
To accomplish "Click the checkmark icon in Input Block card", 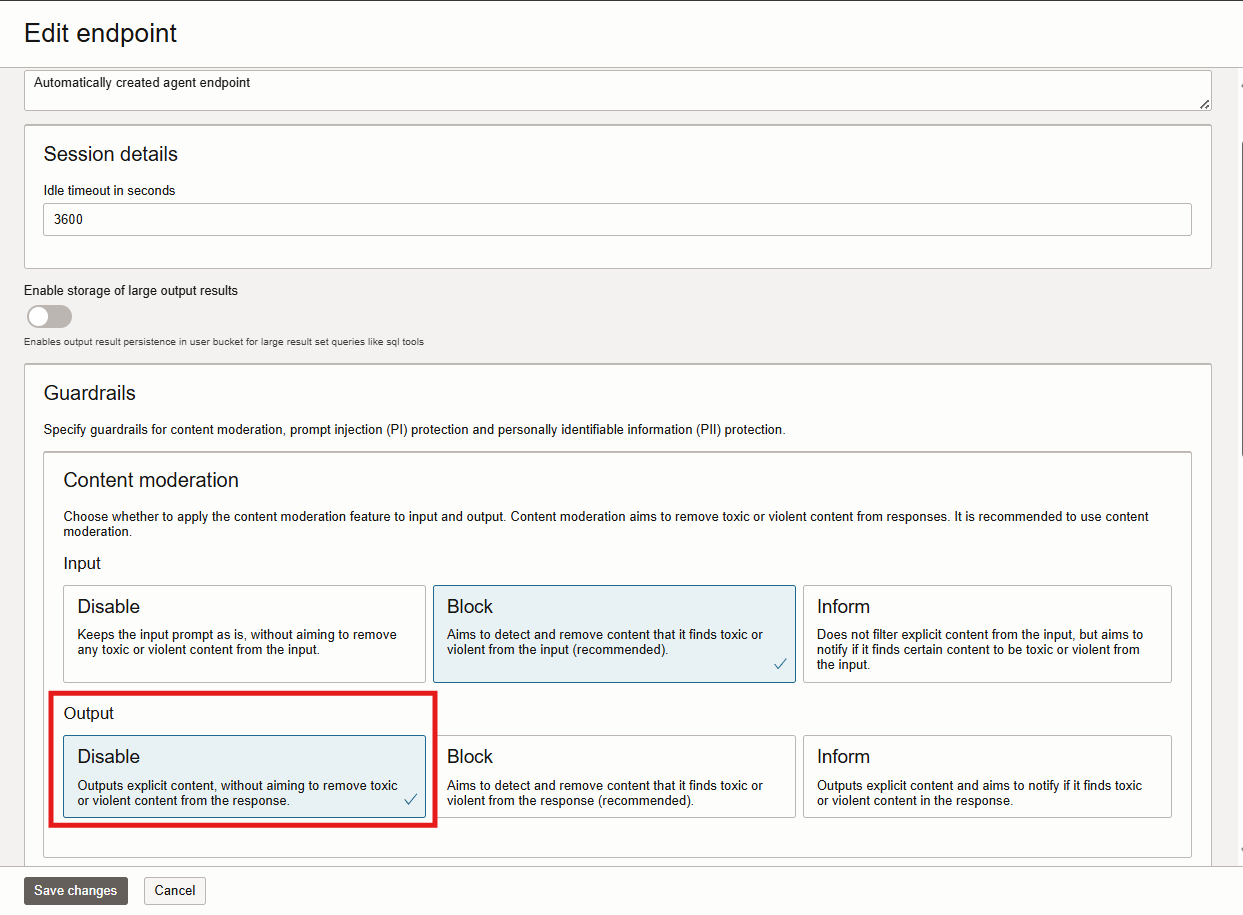I will (x=780, y=664).
